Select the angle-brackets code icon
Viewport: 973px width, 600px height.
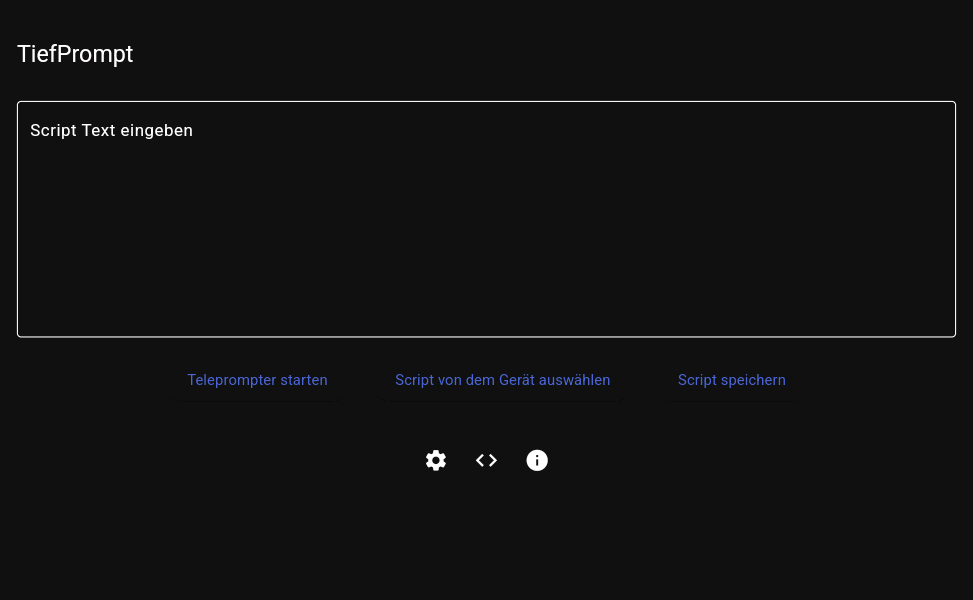pyautogui.click(x=486, y=460)
